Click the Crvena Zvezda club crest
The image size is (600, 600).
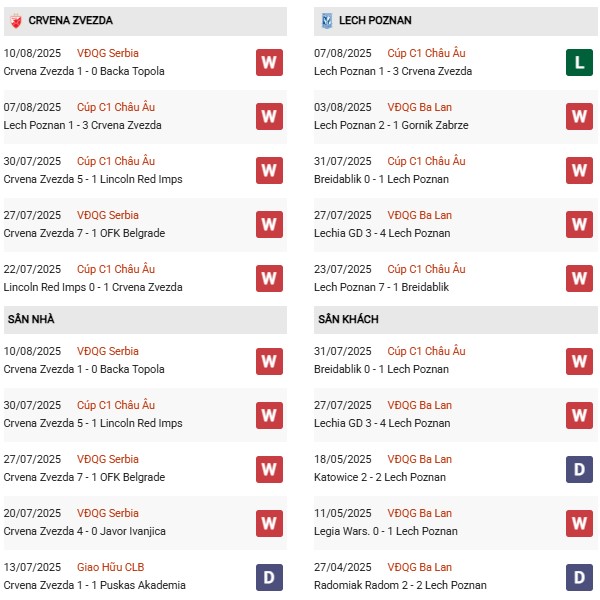15,20
